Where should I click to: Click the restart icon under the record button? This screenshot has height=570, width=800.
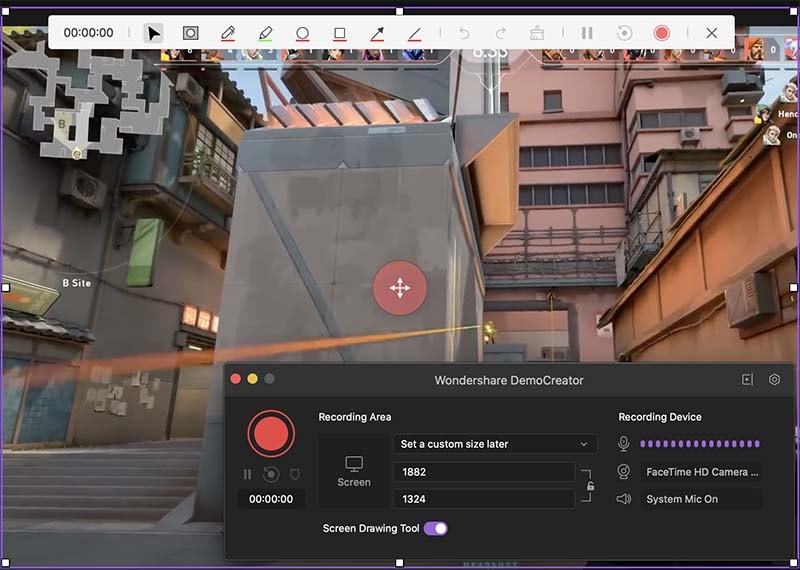(271, 475)
